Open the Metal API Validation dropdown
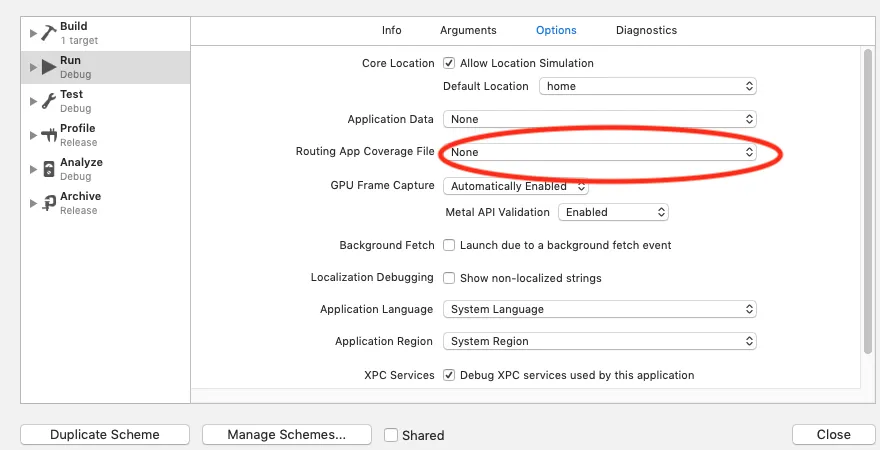 (613, 212)
